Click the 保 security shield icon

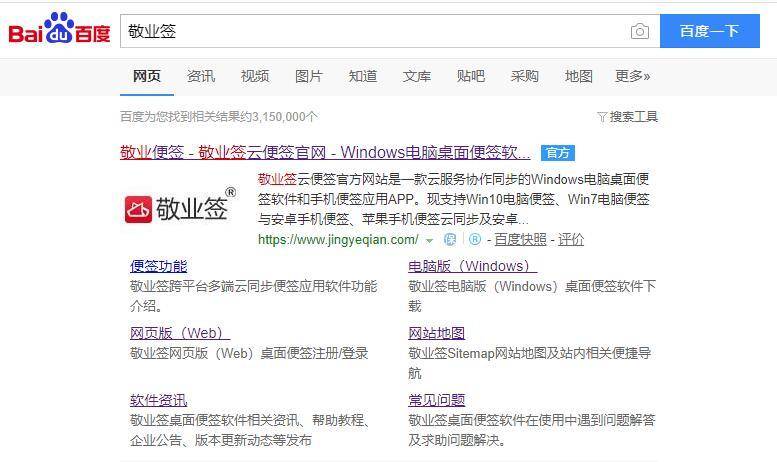point(449,239)
